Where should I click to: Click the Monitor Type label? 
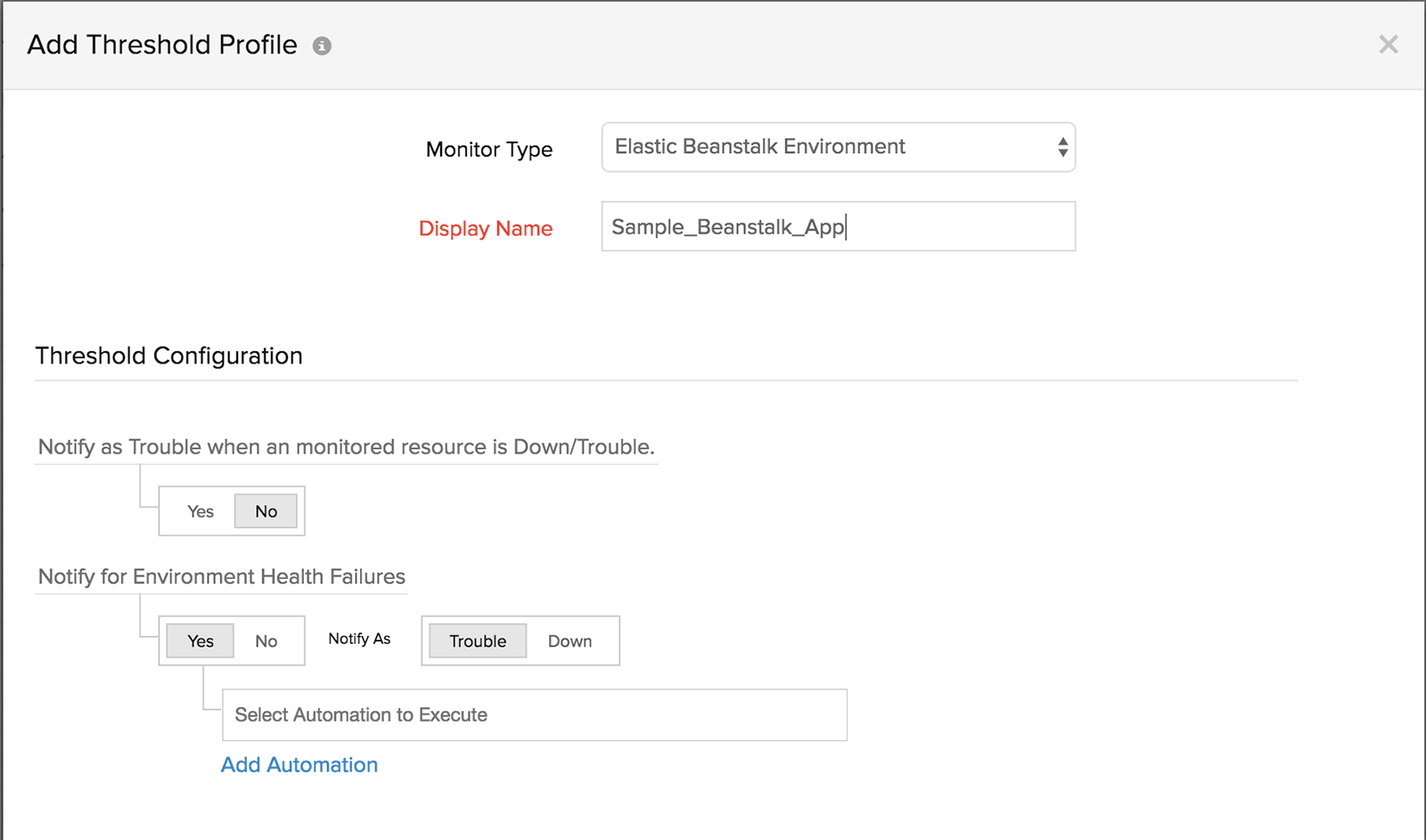(489, 150)
